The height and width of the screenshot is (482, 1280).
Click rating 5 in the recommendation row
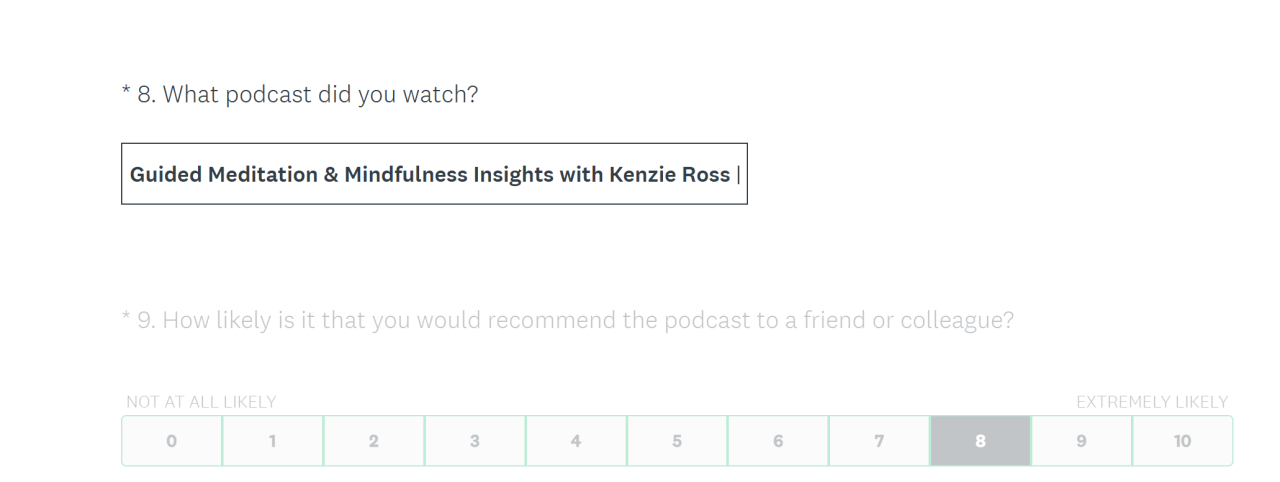coord(677,441)
